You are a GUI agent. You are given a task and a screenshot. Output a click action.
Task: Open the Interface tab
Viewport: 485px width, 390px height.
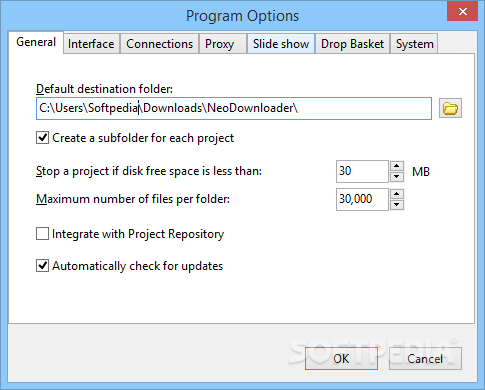coord(91,44)
